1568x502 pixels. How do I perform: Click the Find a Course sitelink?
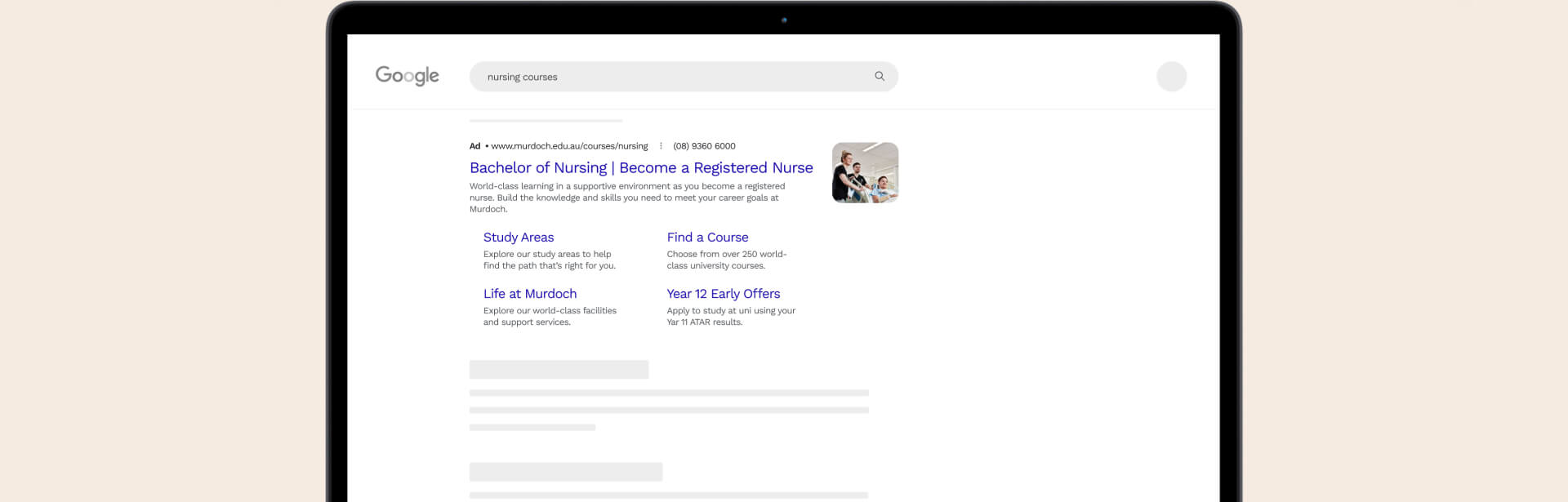pyautogui.click(x=707, y=238)
